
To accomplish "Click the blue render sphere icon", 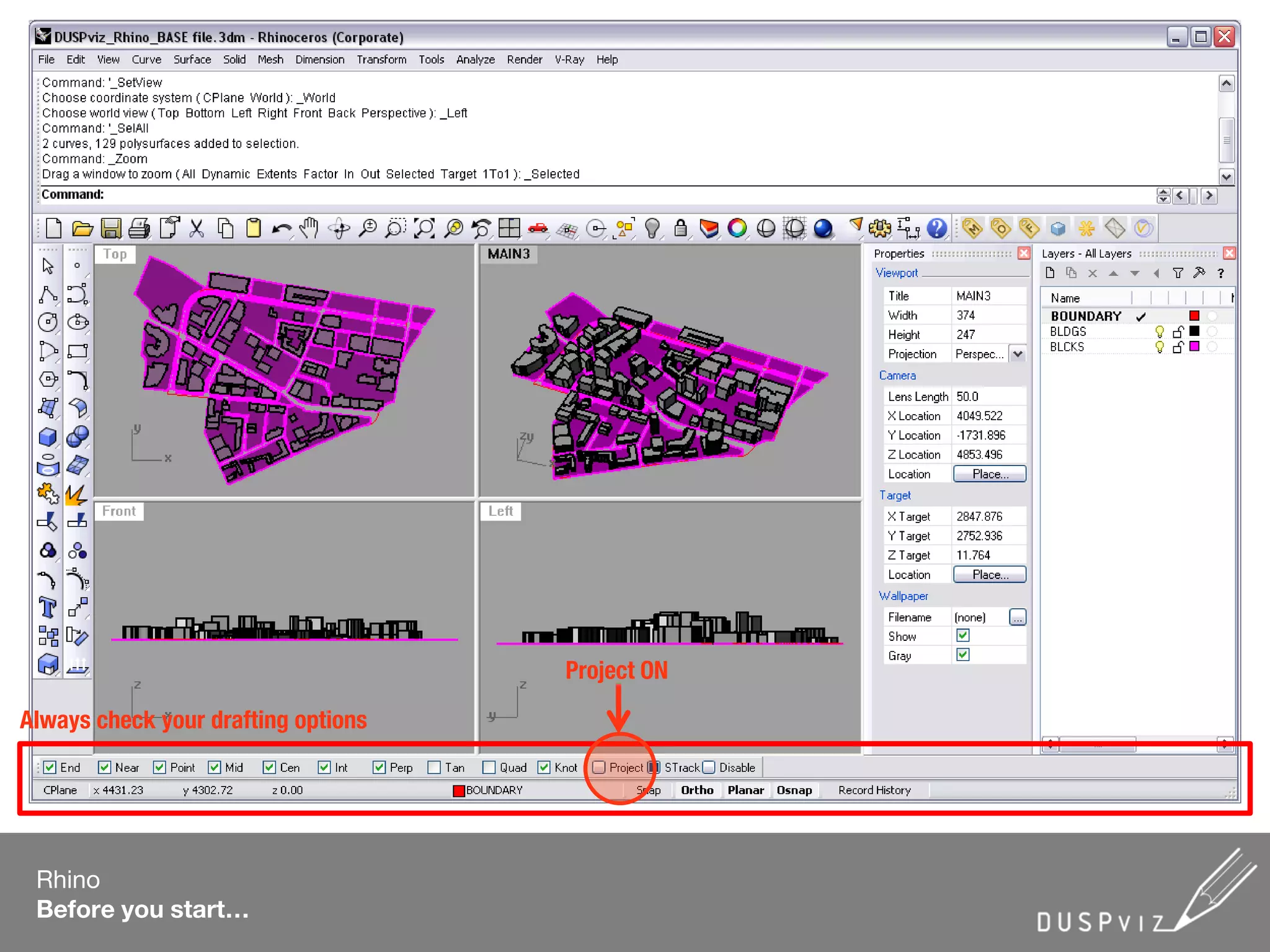I will coord(823,229).
